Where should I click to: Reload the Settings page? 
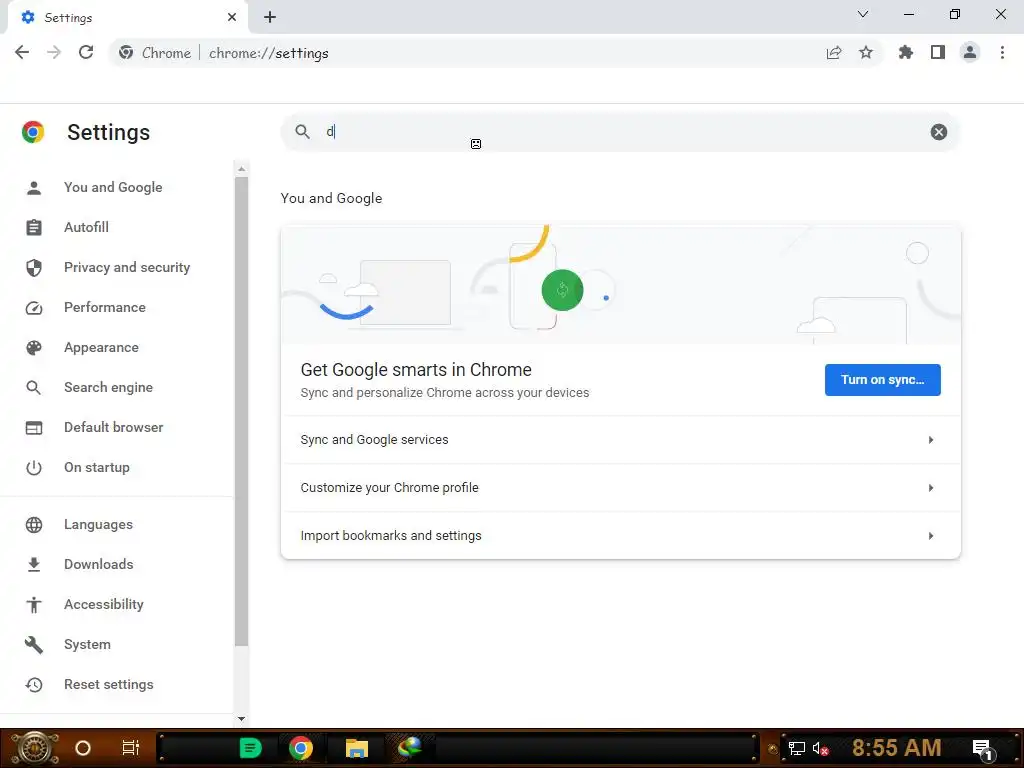(86, 52)
